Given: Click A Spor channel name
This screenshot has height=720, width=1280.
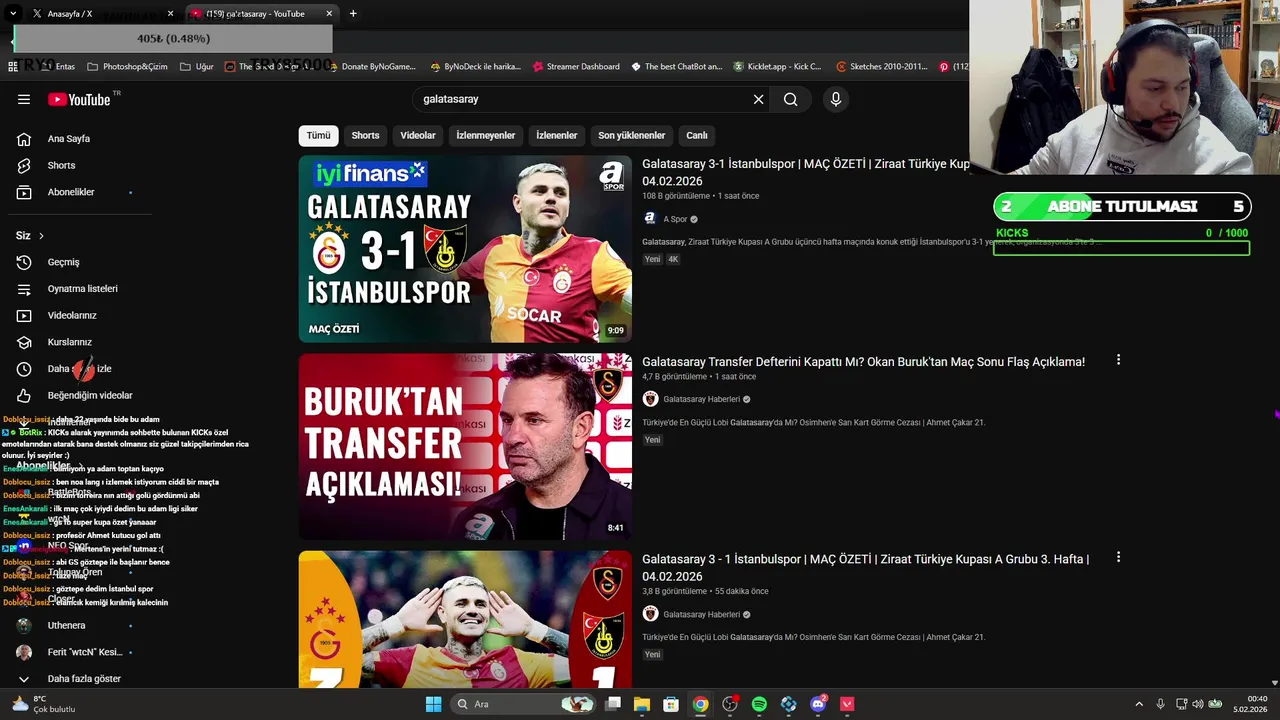Looking at the screenshot, I should pyautogui.click(x=675, y=219).
